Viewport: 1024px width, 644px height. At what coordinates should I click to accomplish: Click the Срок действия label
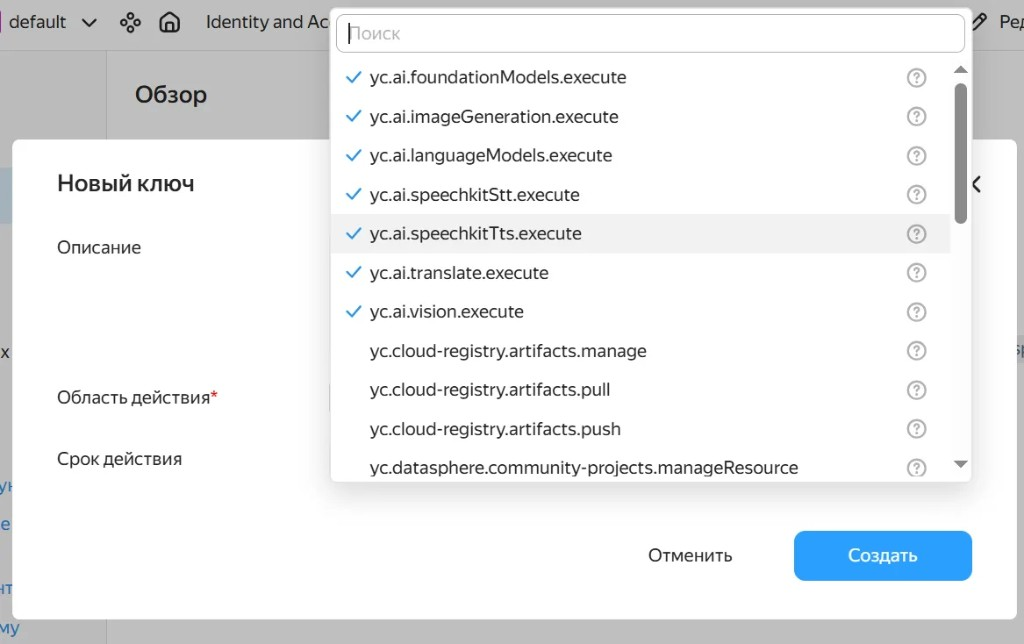[120, 459]
